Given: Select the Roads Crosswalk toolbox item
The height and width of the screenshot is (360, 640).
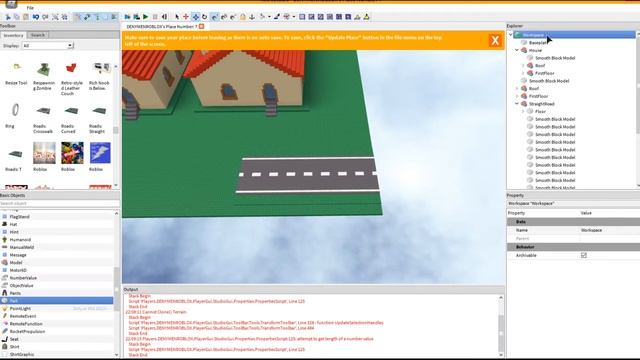Looking at the screenshot, I should 43,118.
